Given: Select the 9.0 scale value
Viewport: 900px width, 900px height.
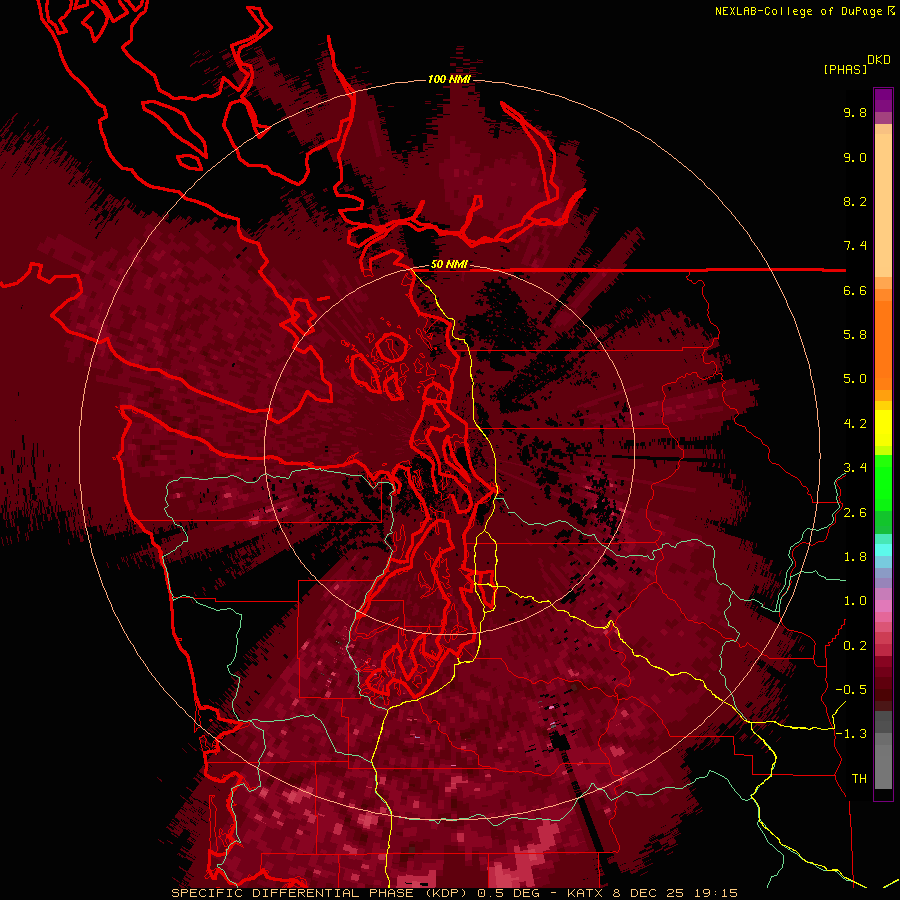Looking at the screenshot, I should coord(855,157).
